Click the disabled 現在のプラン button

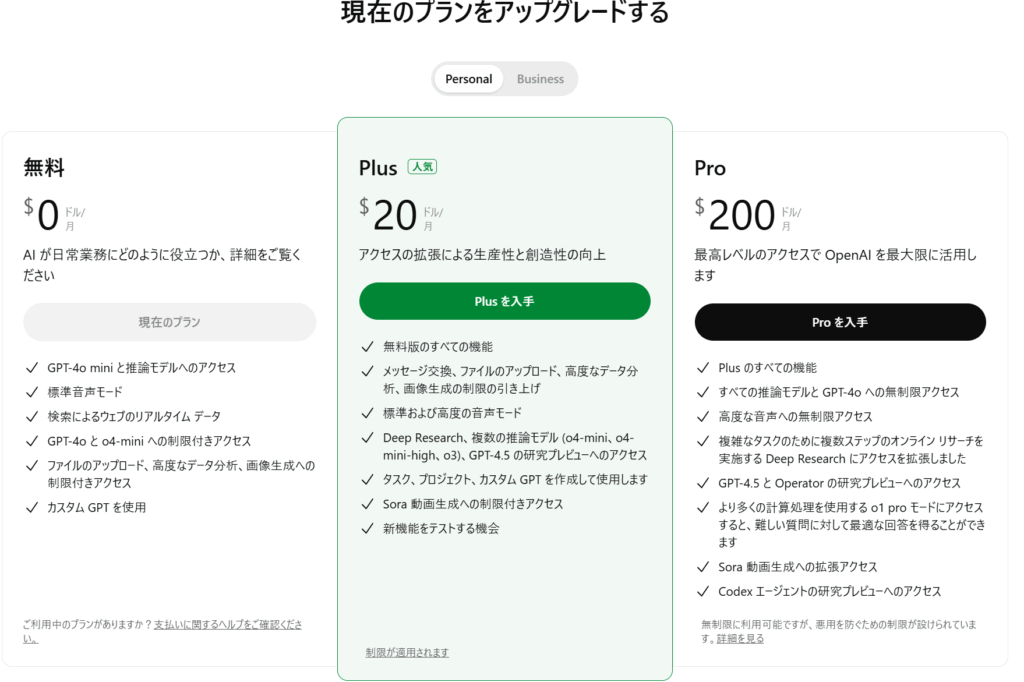170,322
